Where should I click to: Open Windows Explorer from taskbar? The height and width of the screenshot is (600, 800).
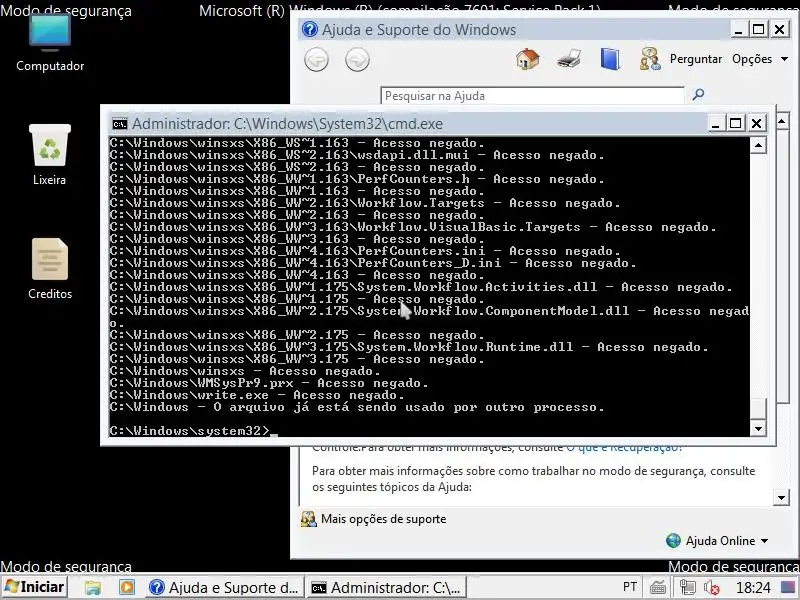[93, 587]
